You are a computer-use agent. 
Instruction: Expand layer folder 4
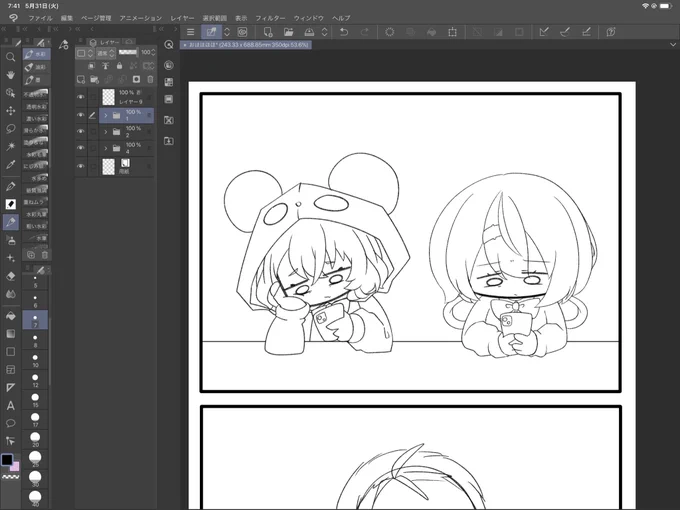point(105,148)
